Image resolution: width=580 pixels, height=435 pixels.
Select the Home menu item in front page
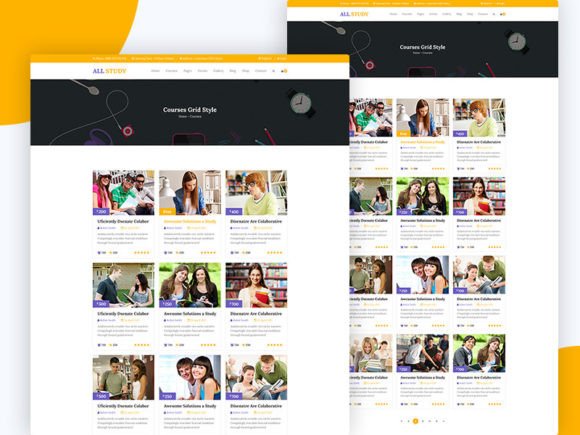coord(155,71)
